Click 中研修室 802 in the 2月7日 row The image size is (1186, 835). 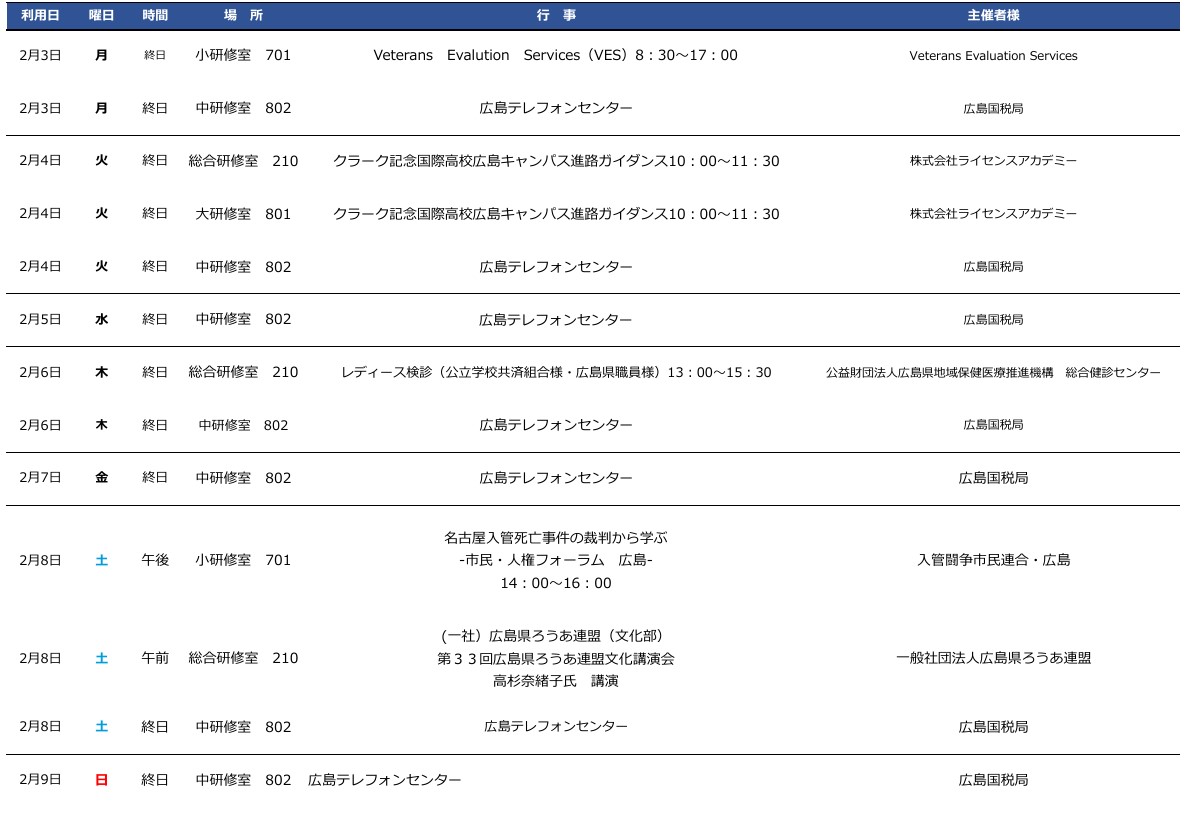pos(243,478)
